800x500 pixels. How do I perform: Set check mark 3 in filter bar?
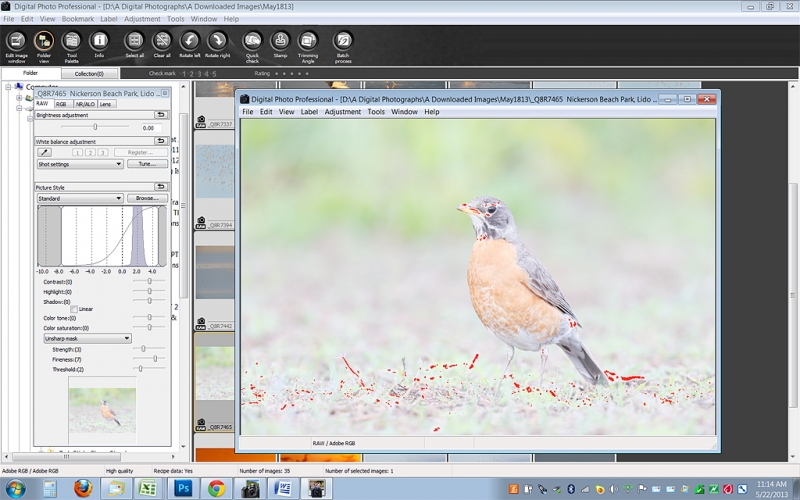199,74
